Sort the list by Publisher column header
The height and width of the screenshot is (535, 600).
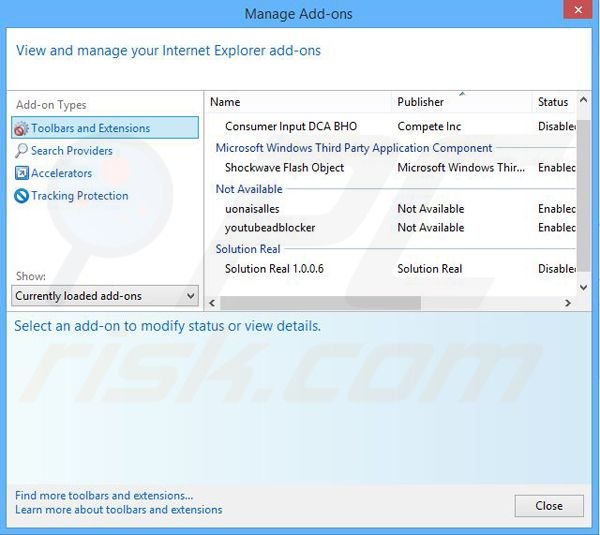(461, 102)
